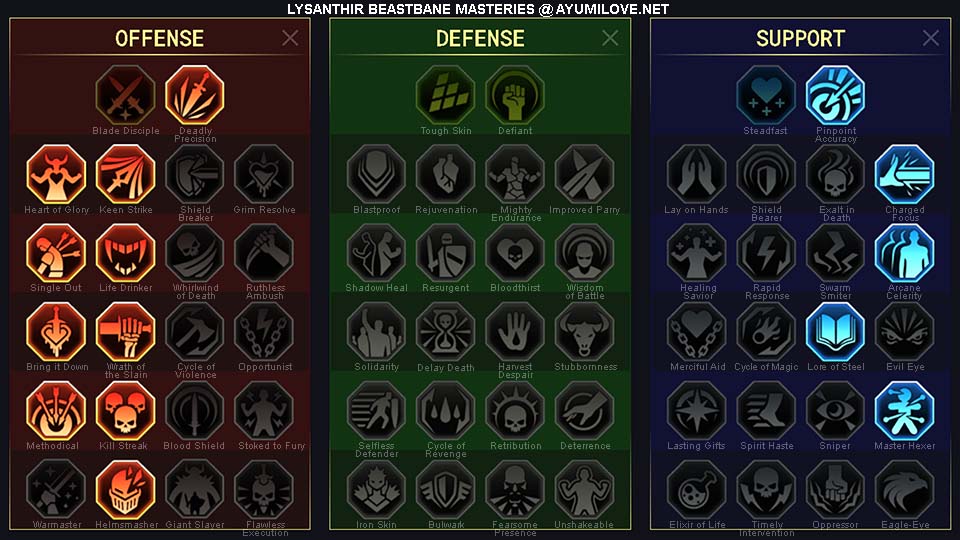The width and height of the screenshot is (960, 540).
Task: Select the Bulwark defense mastery
Action: [x=445, y=490]
